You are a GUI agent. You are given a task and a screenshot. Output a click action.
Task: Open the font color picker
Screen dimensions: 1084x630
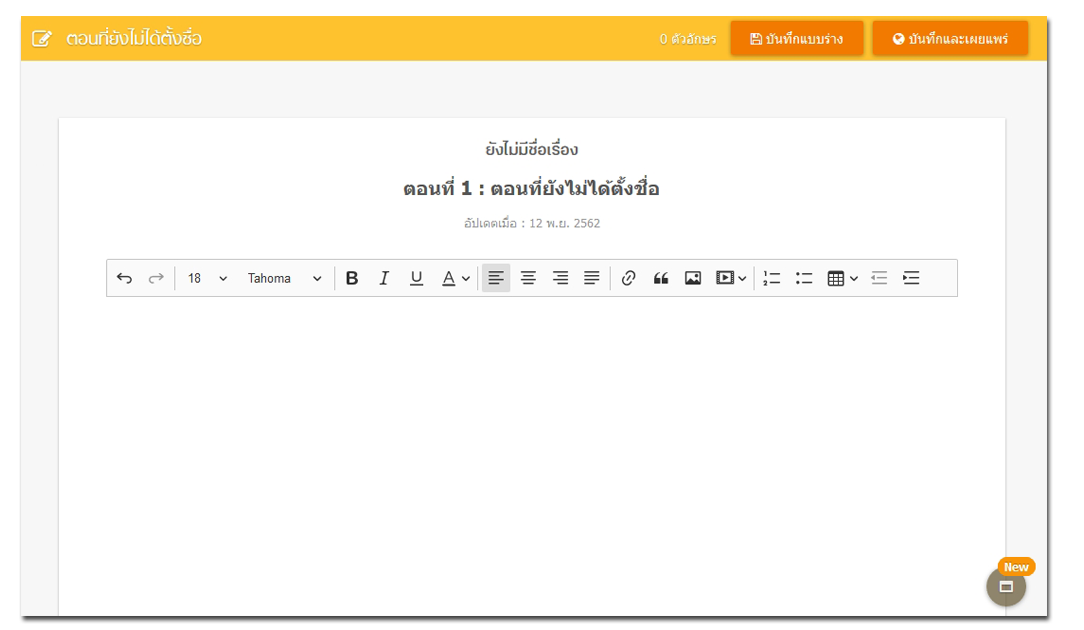click(x=456, y=279)
